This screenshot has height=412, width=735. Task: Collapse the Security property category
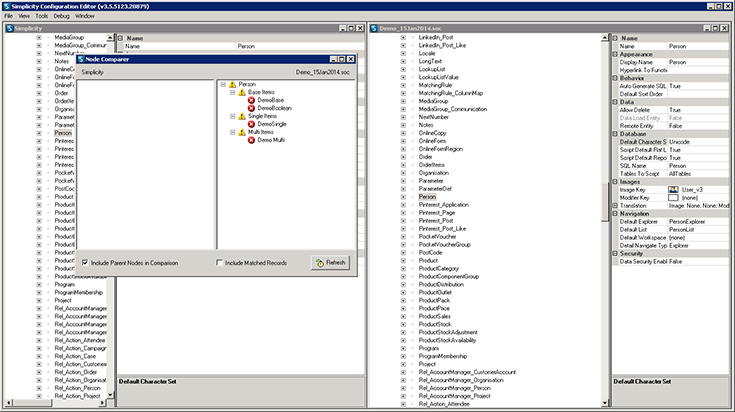click(x=615, y=254)
